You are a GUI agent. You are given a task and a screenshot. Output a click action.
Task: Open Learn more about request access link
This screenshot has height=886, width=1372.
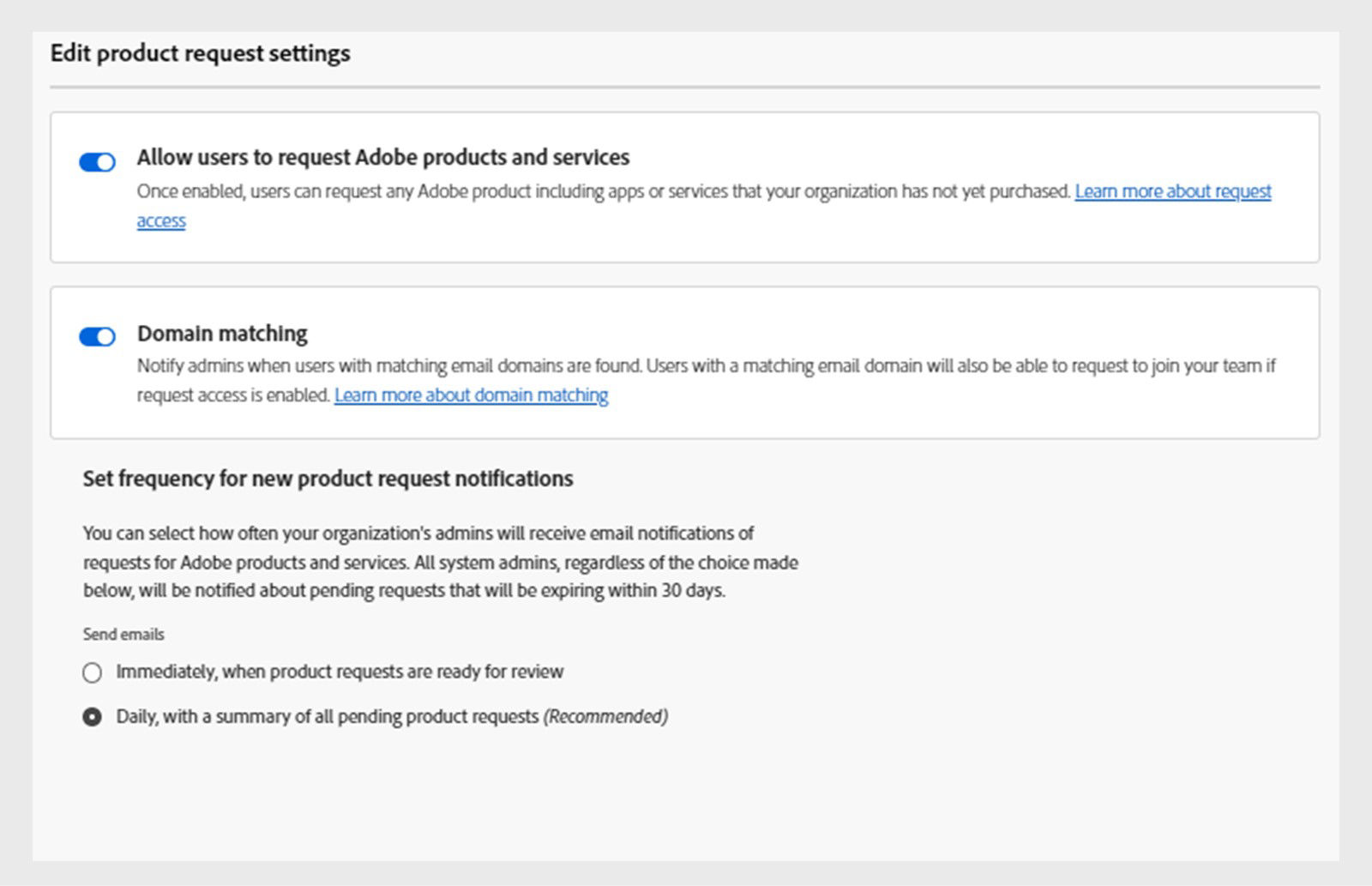1173,191
